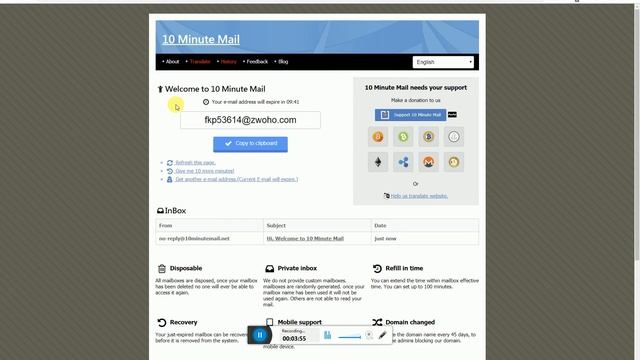Click the Copy to clipboard button
640x360 pixels.
coord(250,144)
